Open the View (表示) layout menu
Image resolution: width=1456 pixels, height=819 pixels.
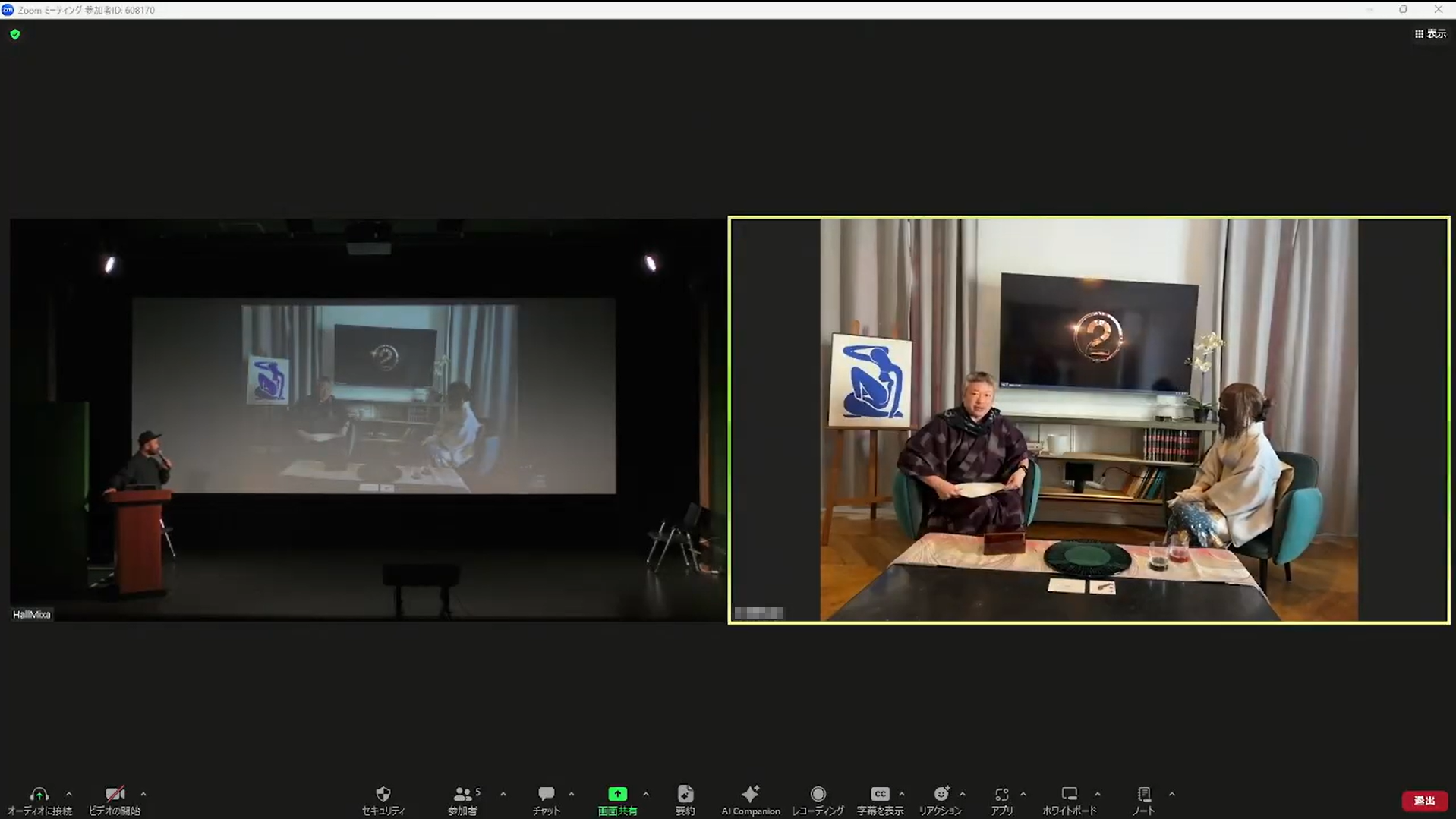click(x=1430, y=34)
